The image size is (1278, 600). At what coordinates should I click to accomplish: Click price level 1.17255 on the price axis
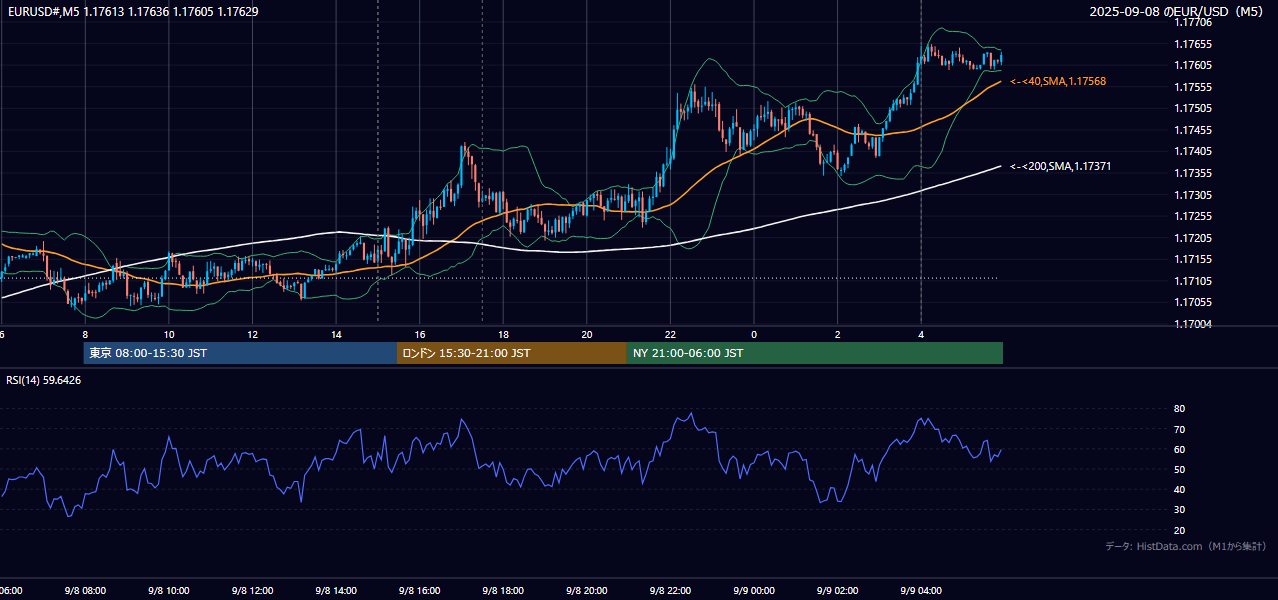click(x=1192, y=216)
